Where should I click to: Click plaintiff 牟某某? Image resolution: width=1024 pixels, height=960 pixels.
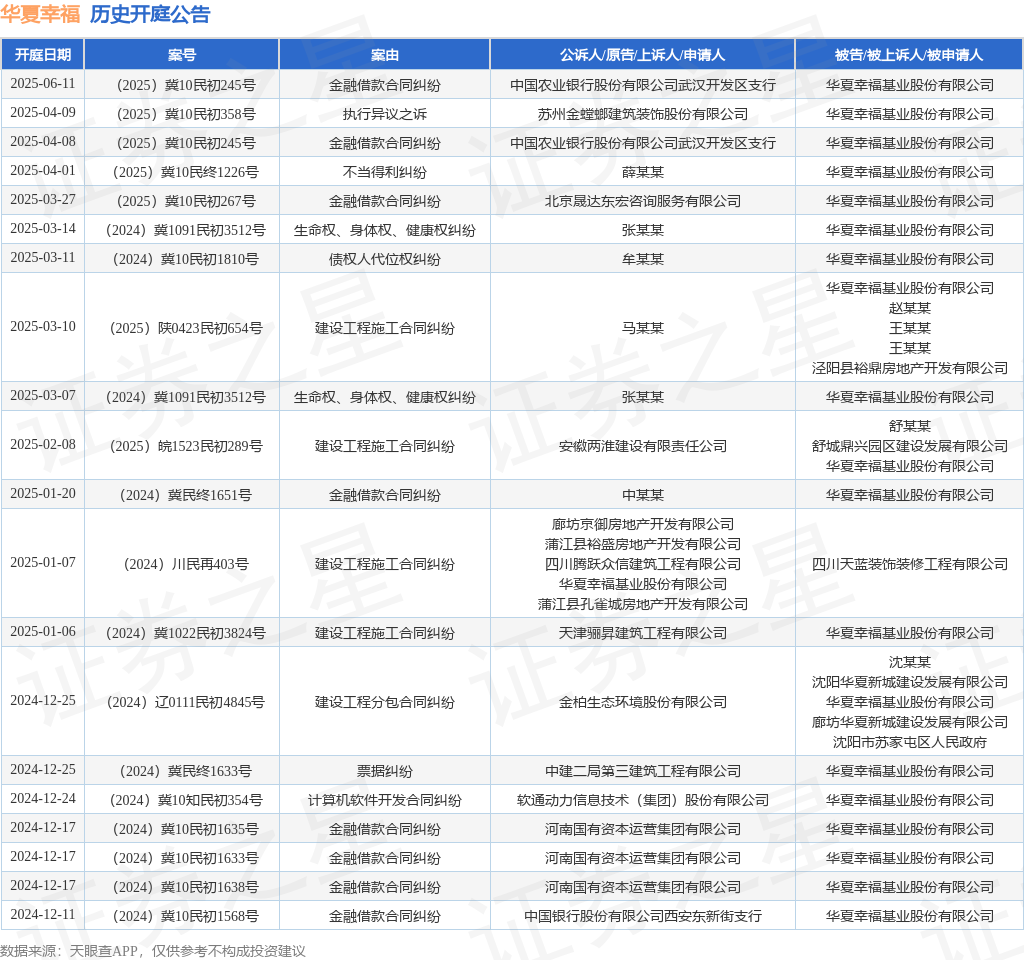643,259
